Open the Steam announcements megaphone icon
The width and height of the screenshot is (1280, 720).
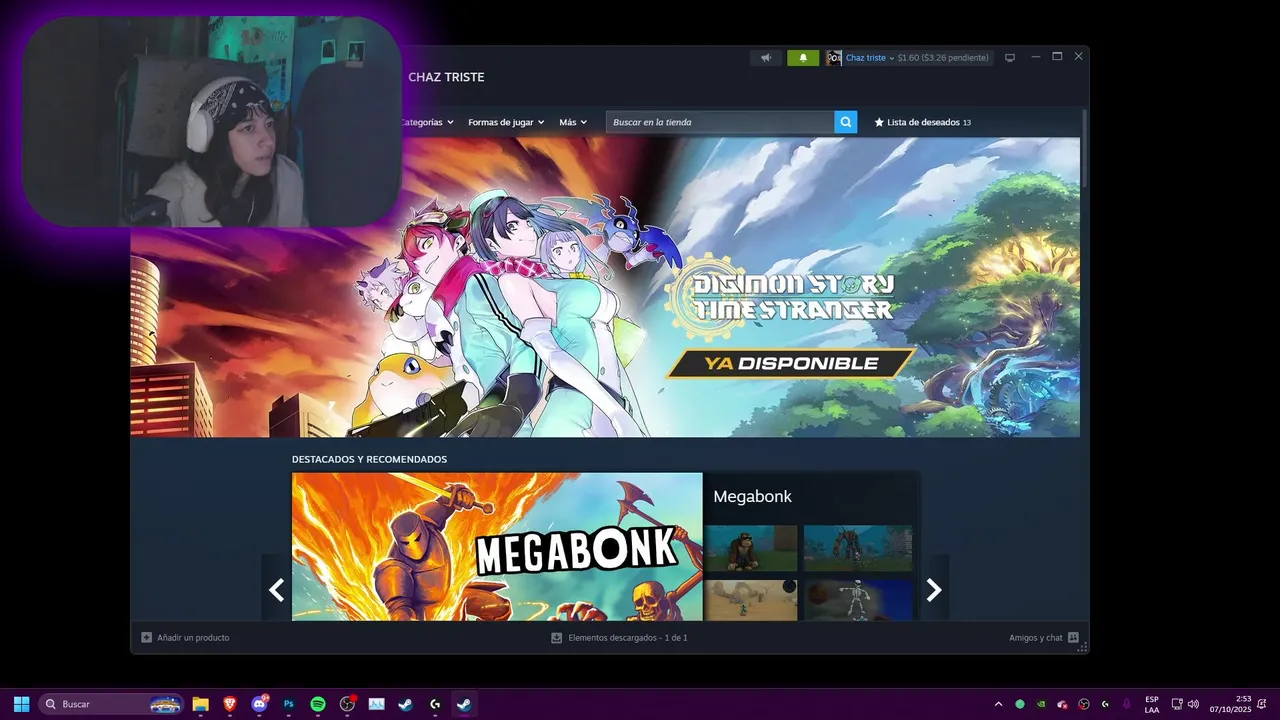766,58
